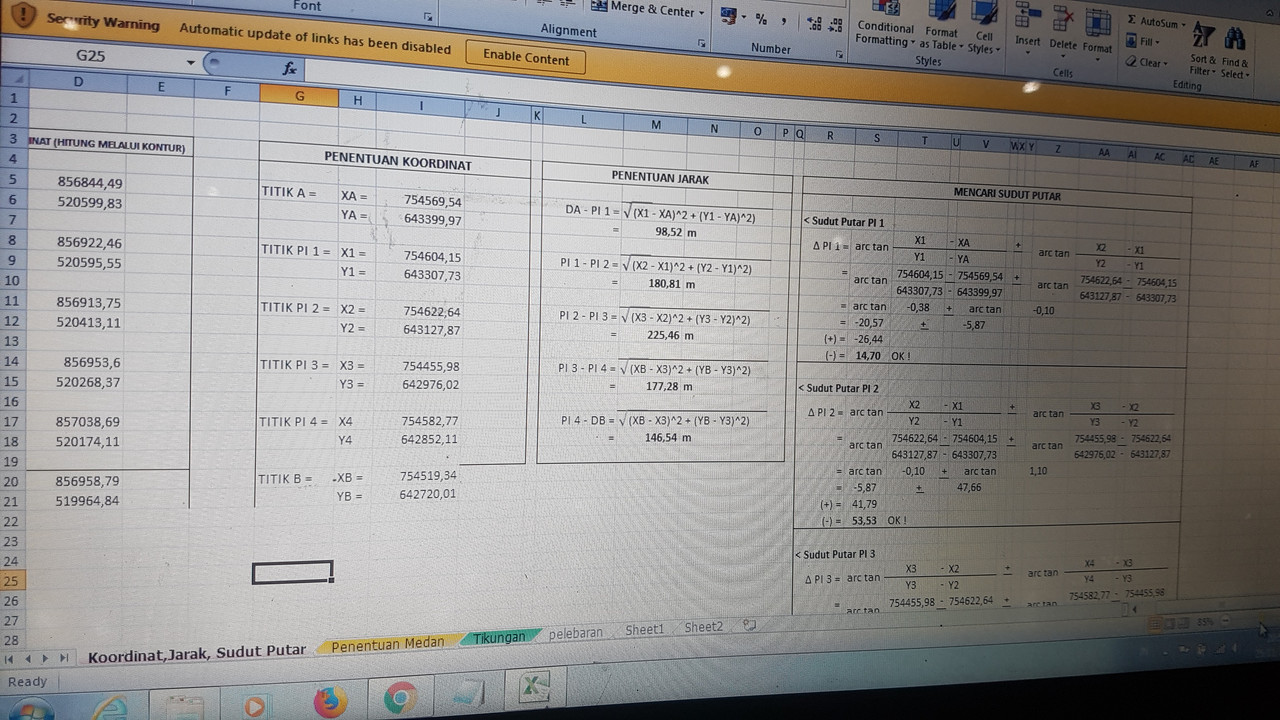
Task: Go to next sheet navigation arrow
Action: [x=46, y=658]
